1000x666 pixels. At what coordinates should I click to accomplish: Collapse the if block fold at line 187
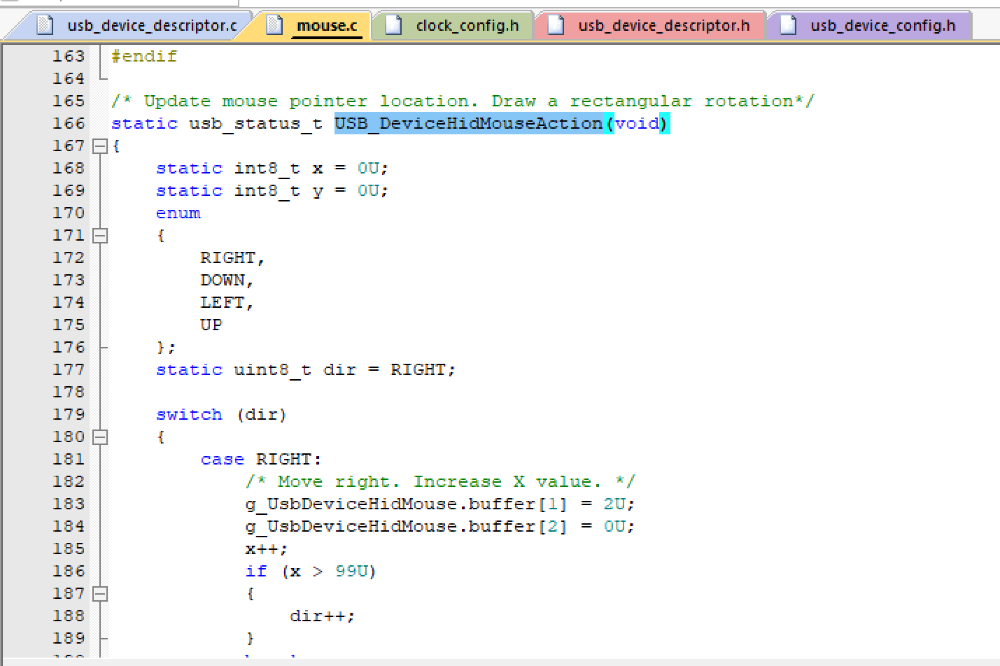(99, 594)
